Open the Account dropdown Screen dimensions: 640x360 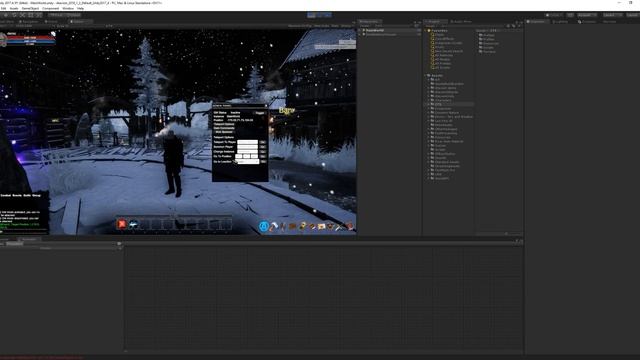587,15
